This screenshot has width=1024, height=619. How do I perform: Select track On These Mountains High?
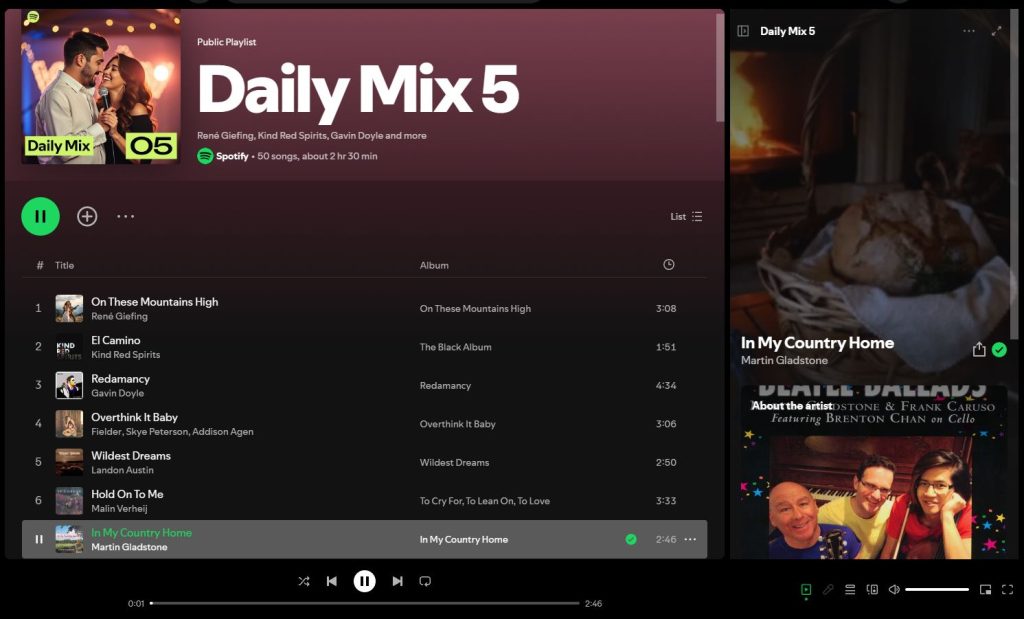pos(155,302)
